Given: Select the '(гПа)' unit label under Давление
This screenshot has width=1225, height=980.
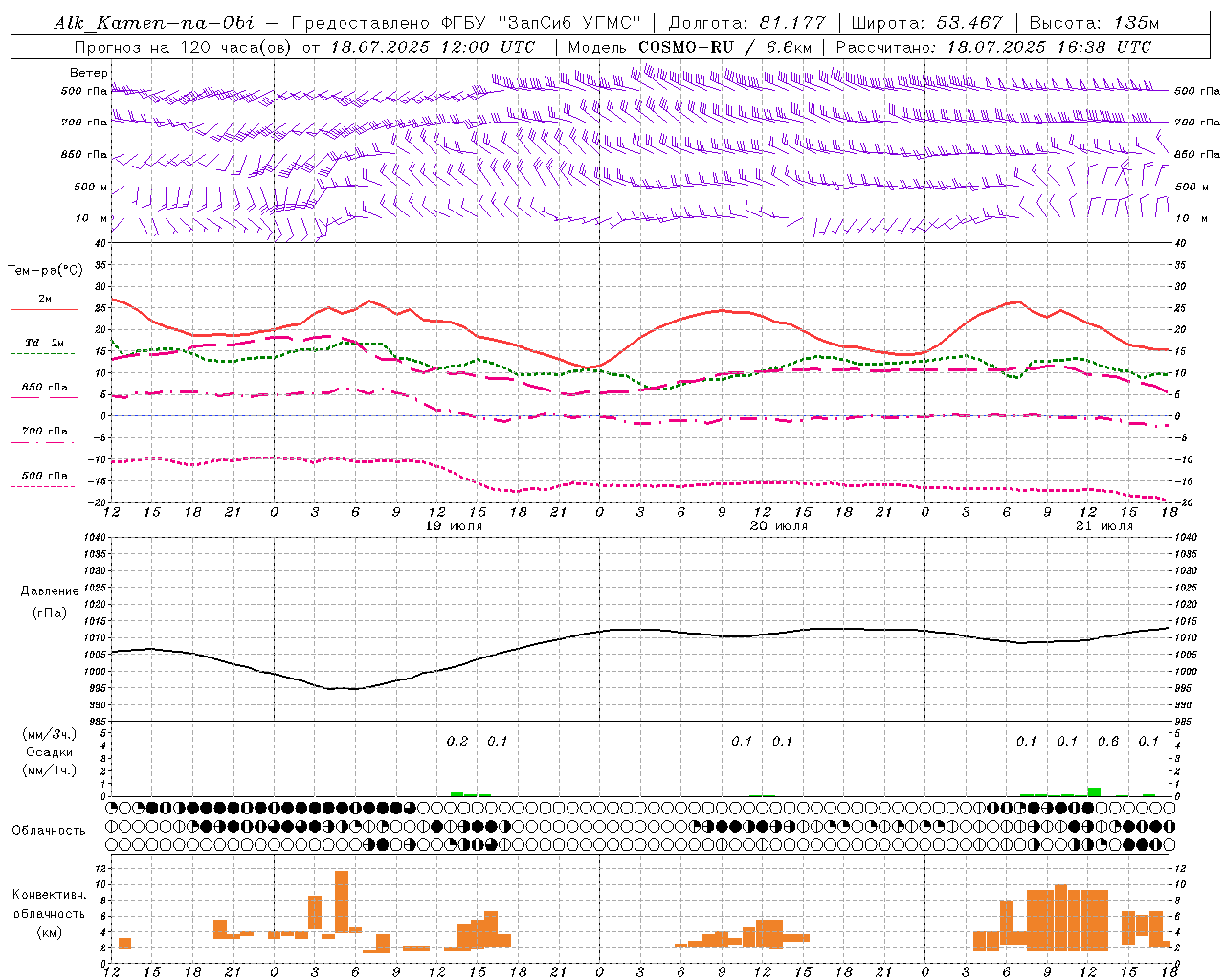Looking at the screenshot, I should click(x=50, y=612).
